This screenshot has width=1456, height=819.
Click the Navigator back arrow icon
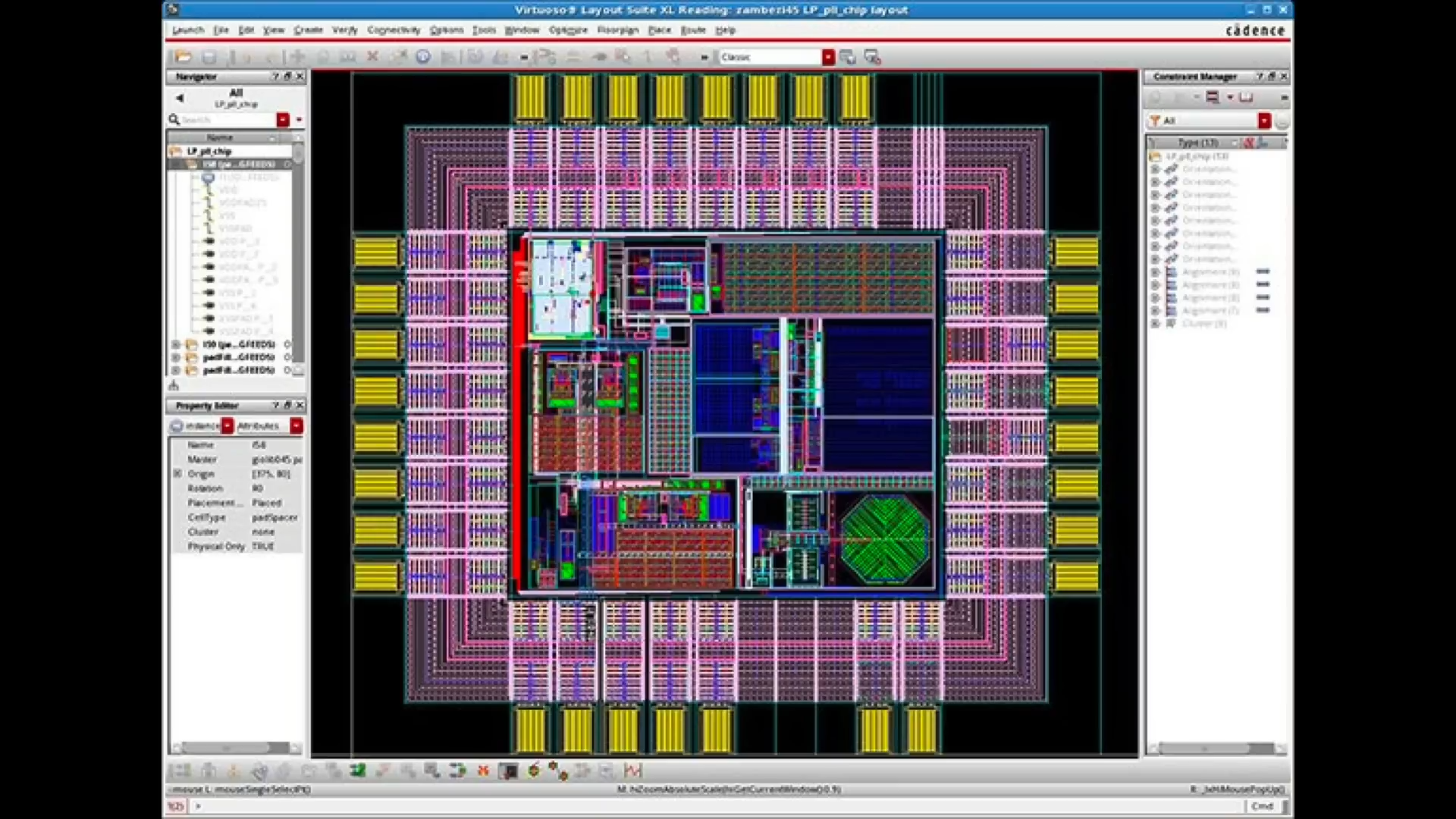[180, 98]
